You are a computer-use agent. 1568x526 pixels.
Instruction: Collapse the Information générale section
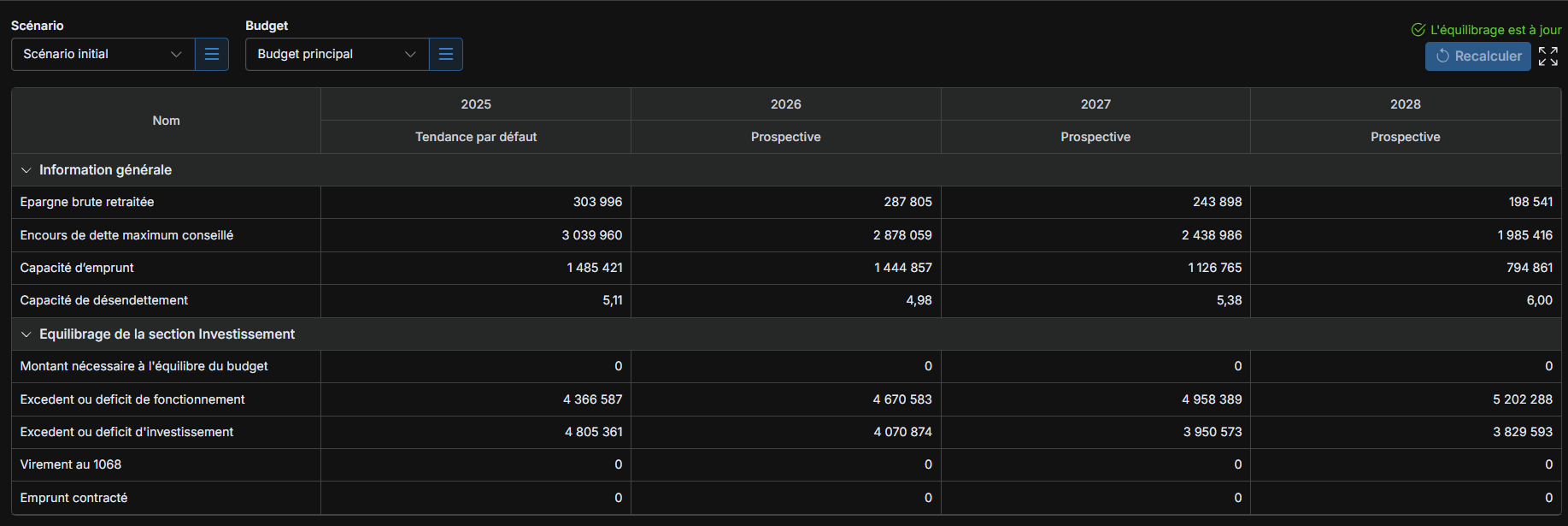(26, 170)
